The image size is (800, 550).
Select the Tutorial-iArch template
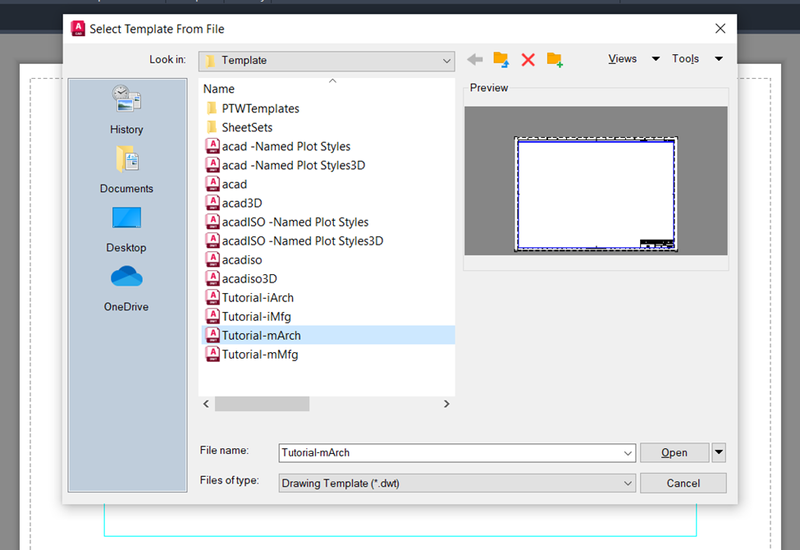pyautogui.click(x=249, y=297)
